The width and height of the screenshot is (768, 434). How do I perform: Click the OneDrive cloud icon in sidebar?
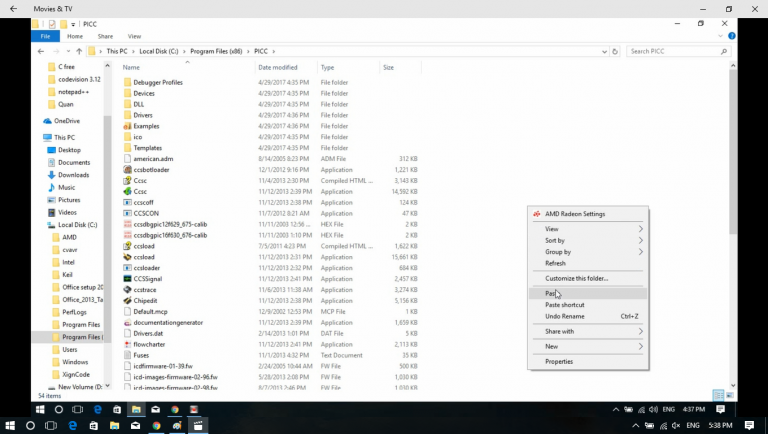click(x=47, y=121)
